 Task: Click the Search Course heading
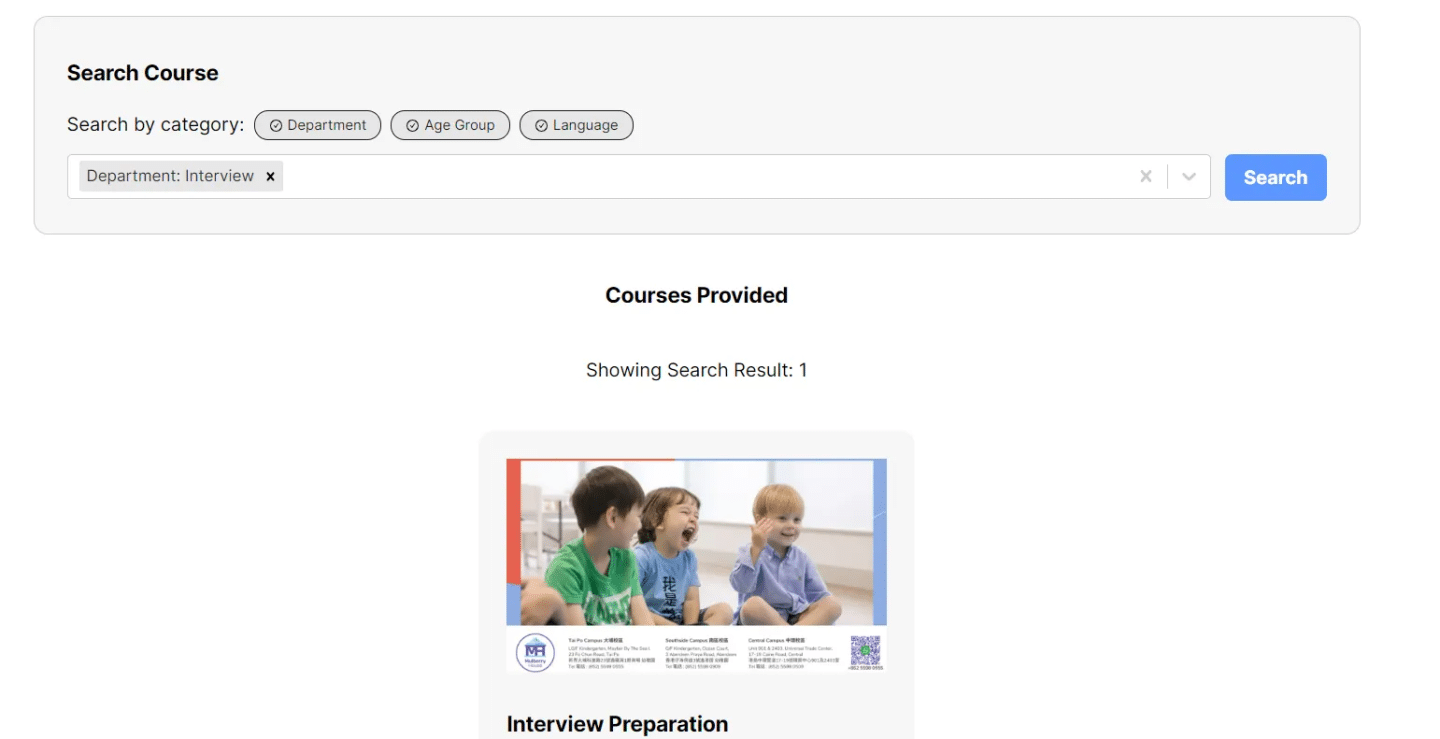point(142,73)
